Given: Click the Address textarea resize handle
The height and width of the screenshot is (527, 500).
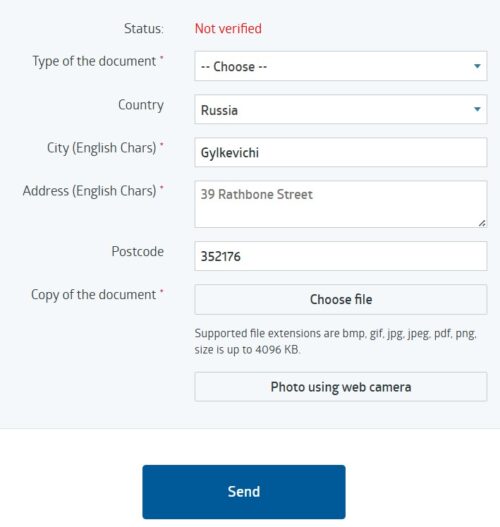Looking at the screenshot, I should (482, 223).
